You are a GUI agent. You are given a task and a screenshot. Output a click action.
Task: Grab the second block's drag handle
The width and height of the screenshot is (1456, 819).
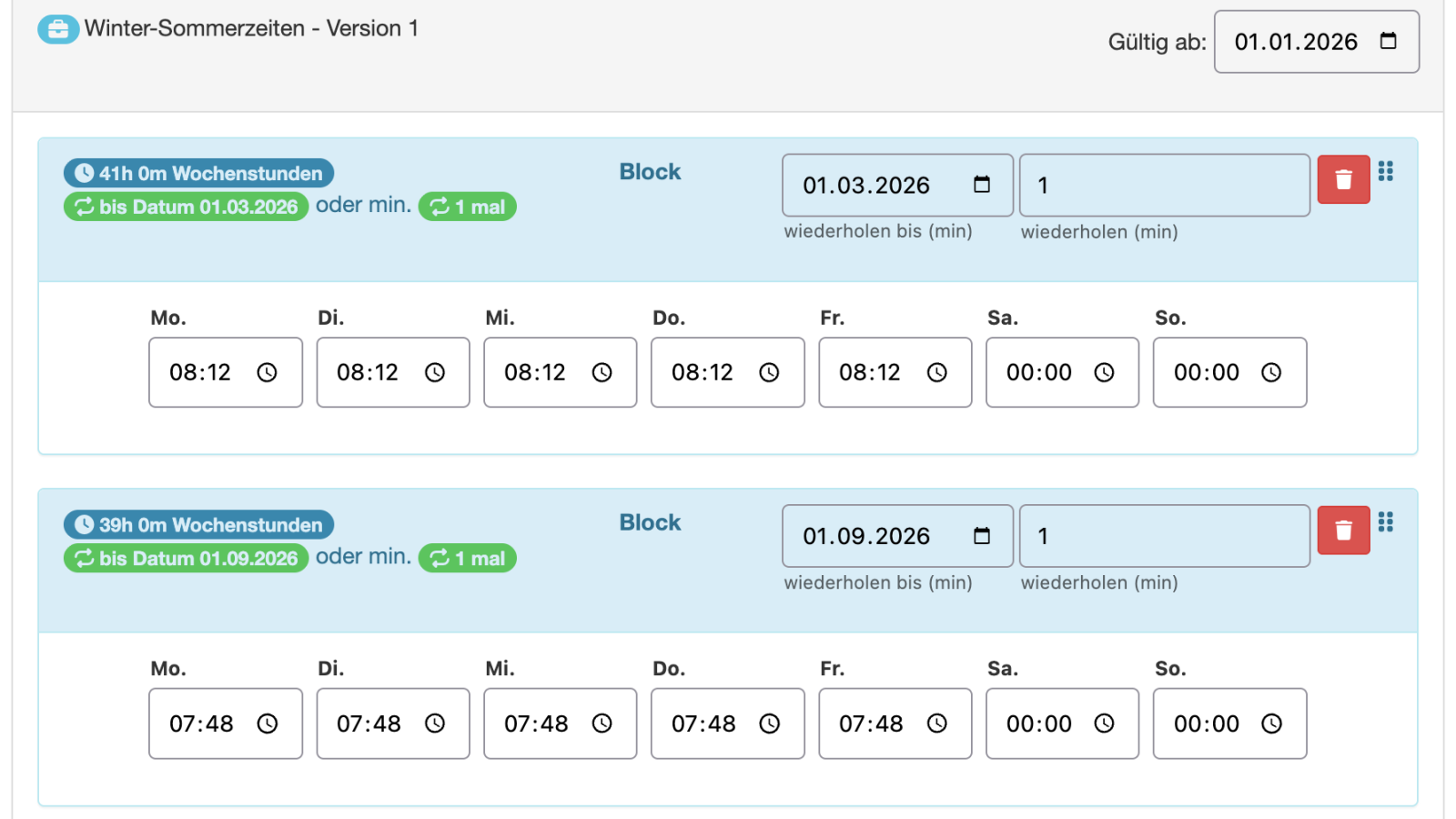pyautogui.click(x=1386, y=522)
